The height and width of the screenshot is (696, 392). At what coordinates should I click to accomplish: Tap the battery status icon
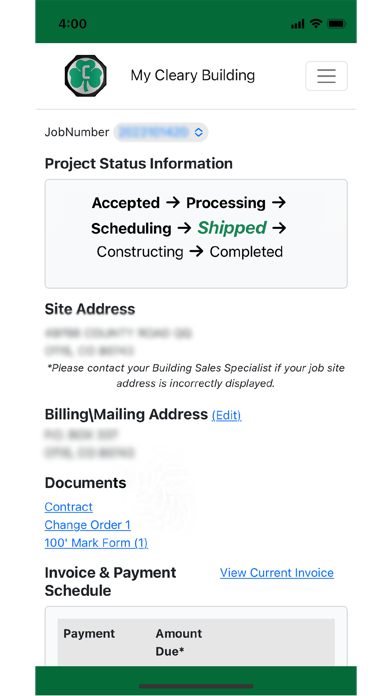coord(336,24)
